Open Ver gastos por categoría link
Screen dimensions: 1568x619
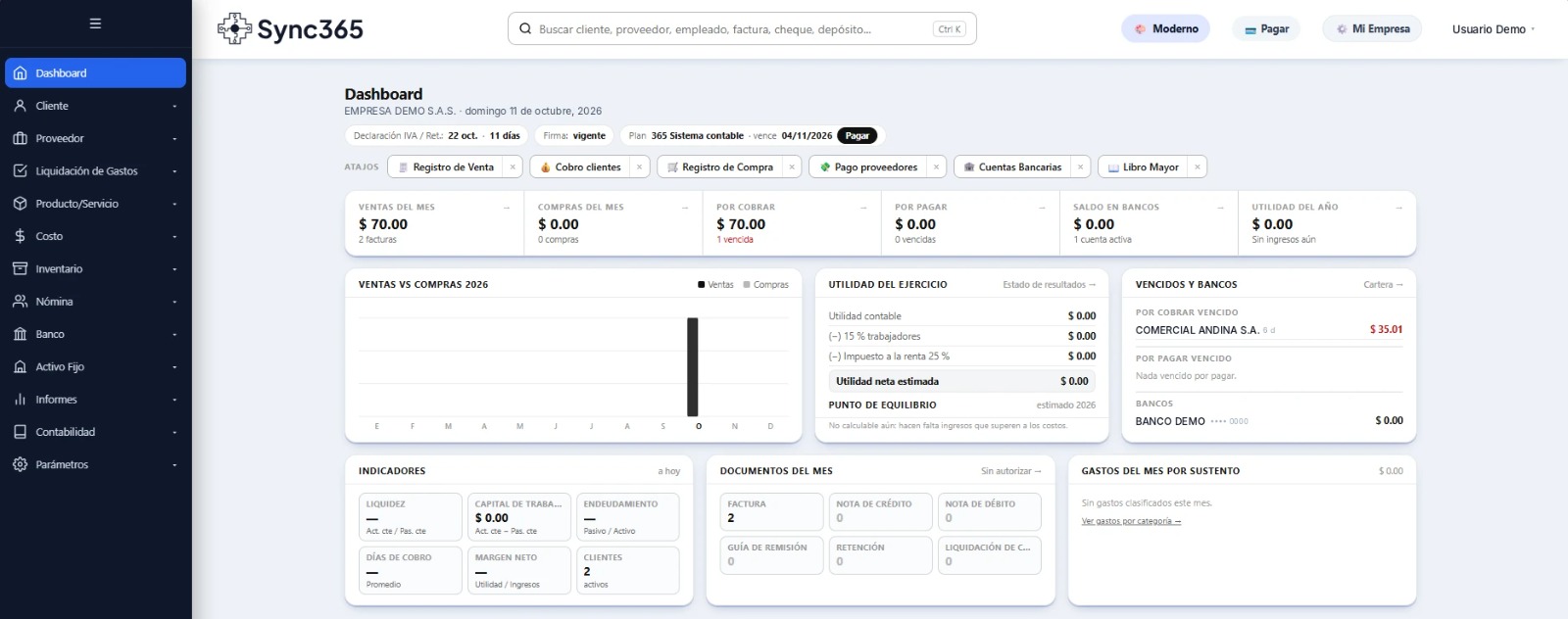(x=1131, y=521)
